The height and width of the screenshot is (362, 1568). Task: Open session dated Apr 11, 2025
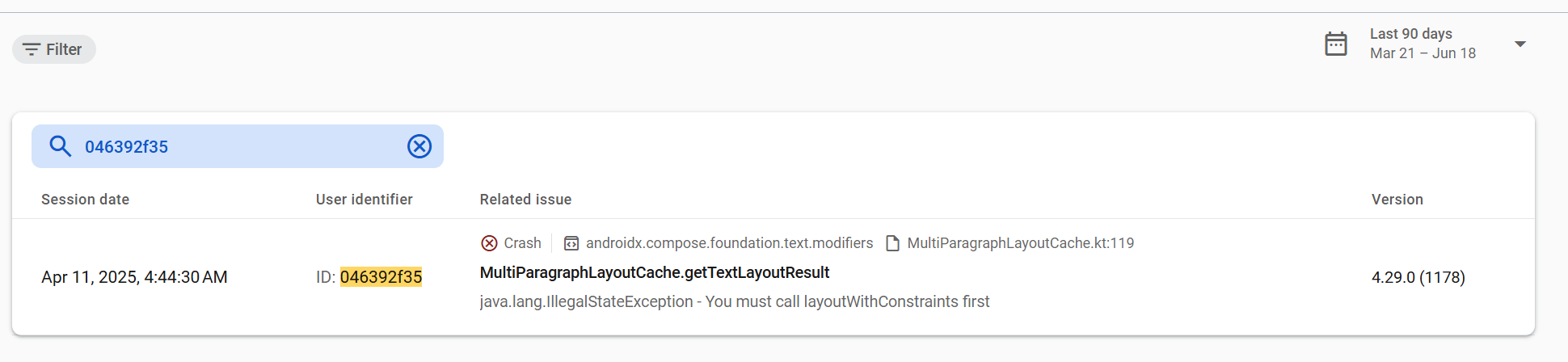[x=134, y=277]
